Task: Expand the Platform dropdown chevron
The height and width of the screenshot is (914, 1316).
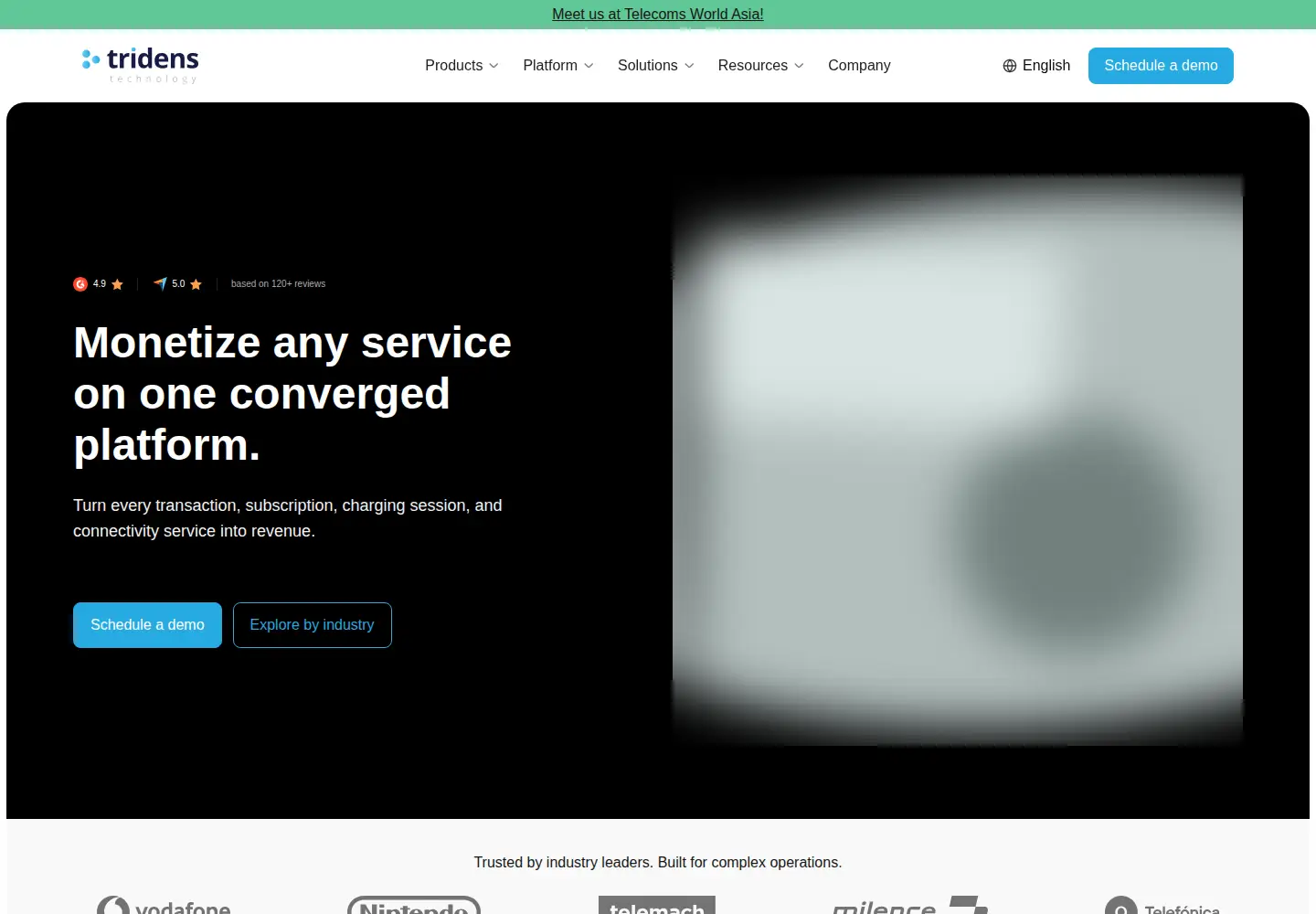Action: pos(589,66)
